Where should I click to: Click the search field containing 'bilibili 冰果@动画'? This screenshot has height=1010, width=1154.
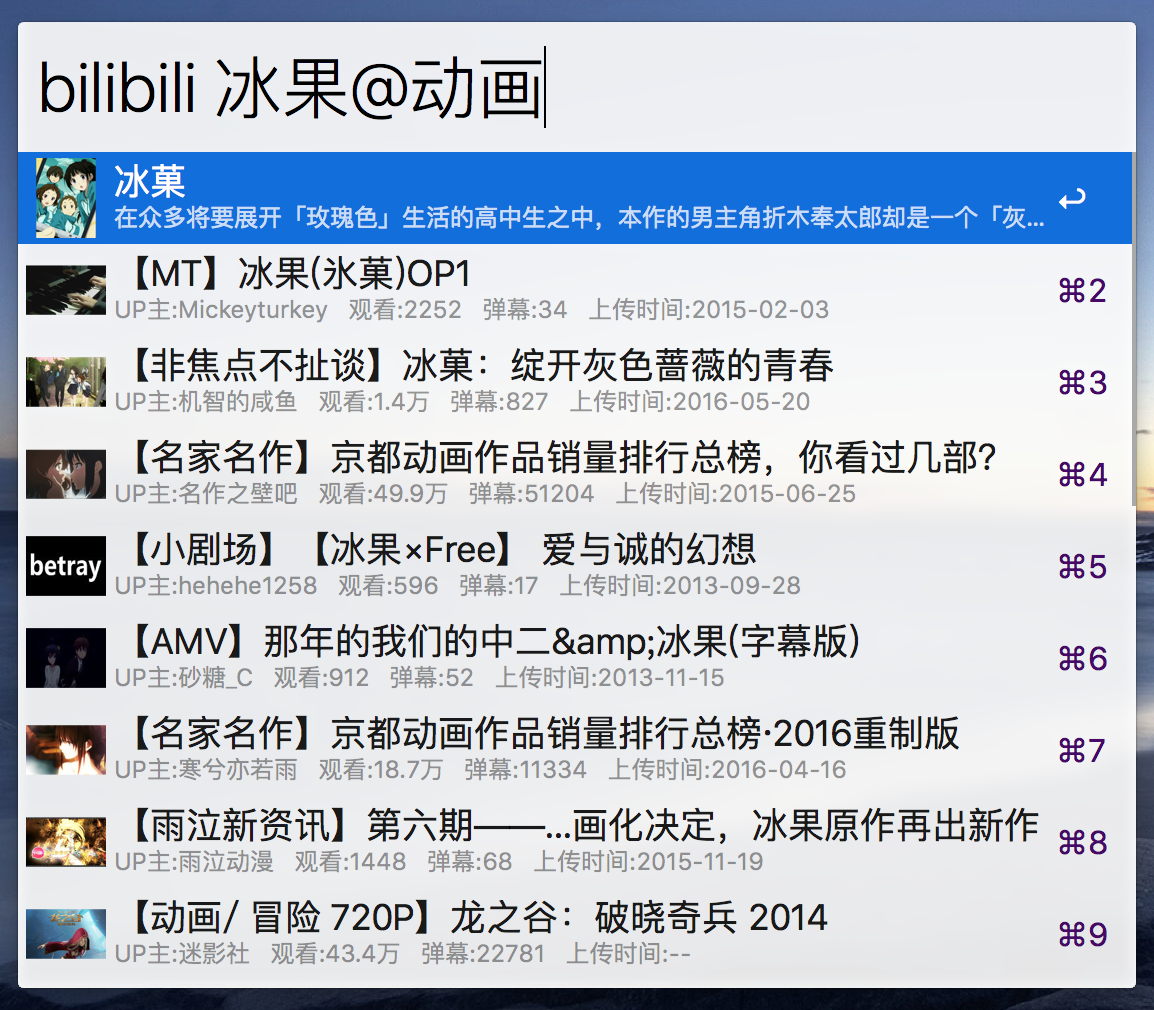[x=576, y=88]
